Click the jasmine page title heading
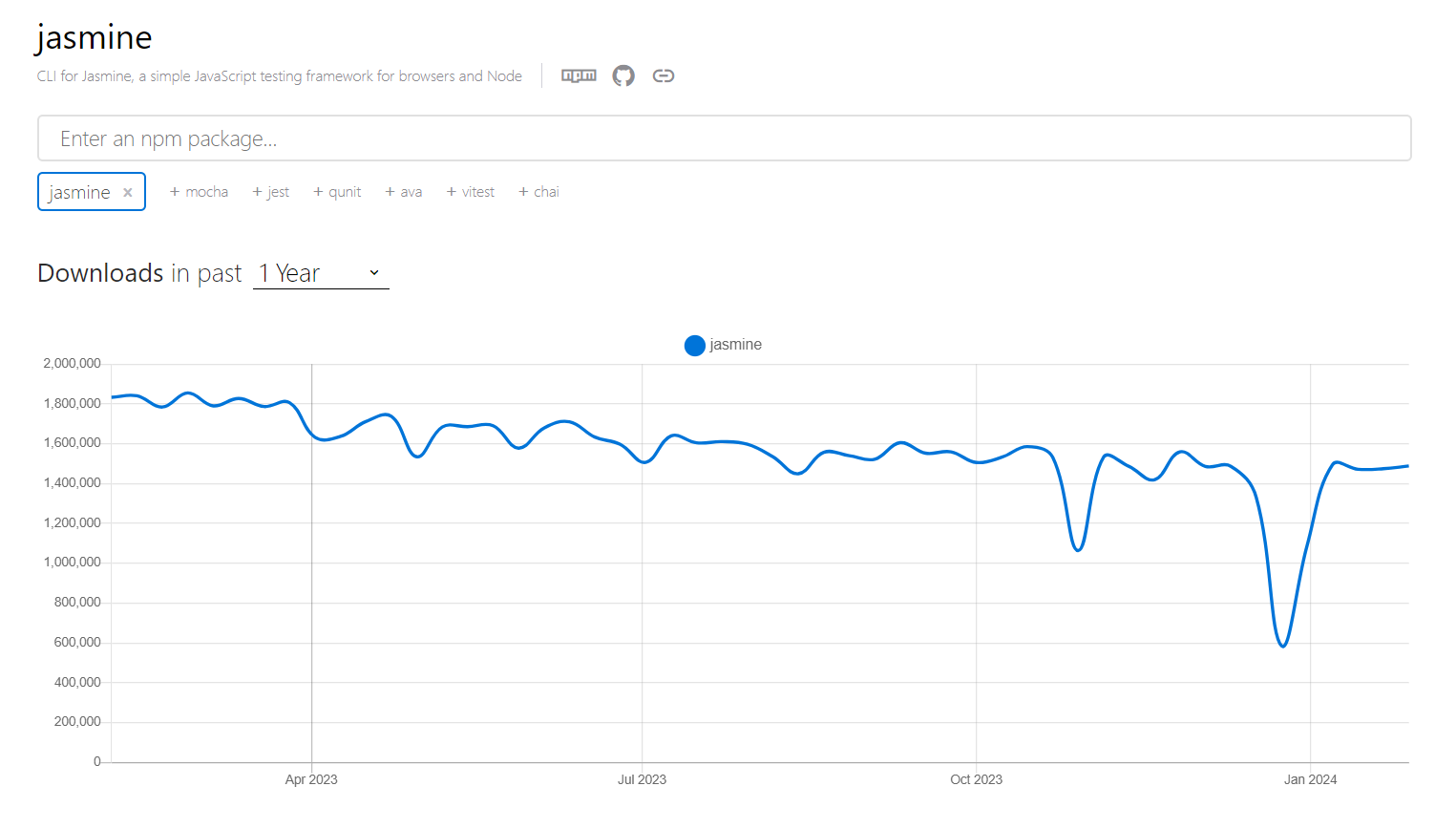Viewport: 1456px width, 829px height. point(95,37)
